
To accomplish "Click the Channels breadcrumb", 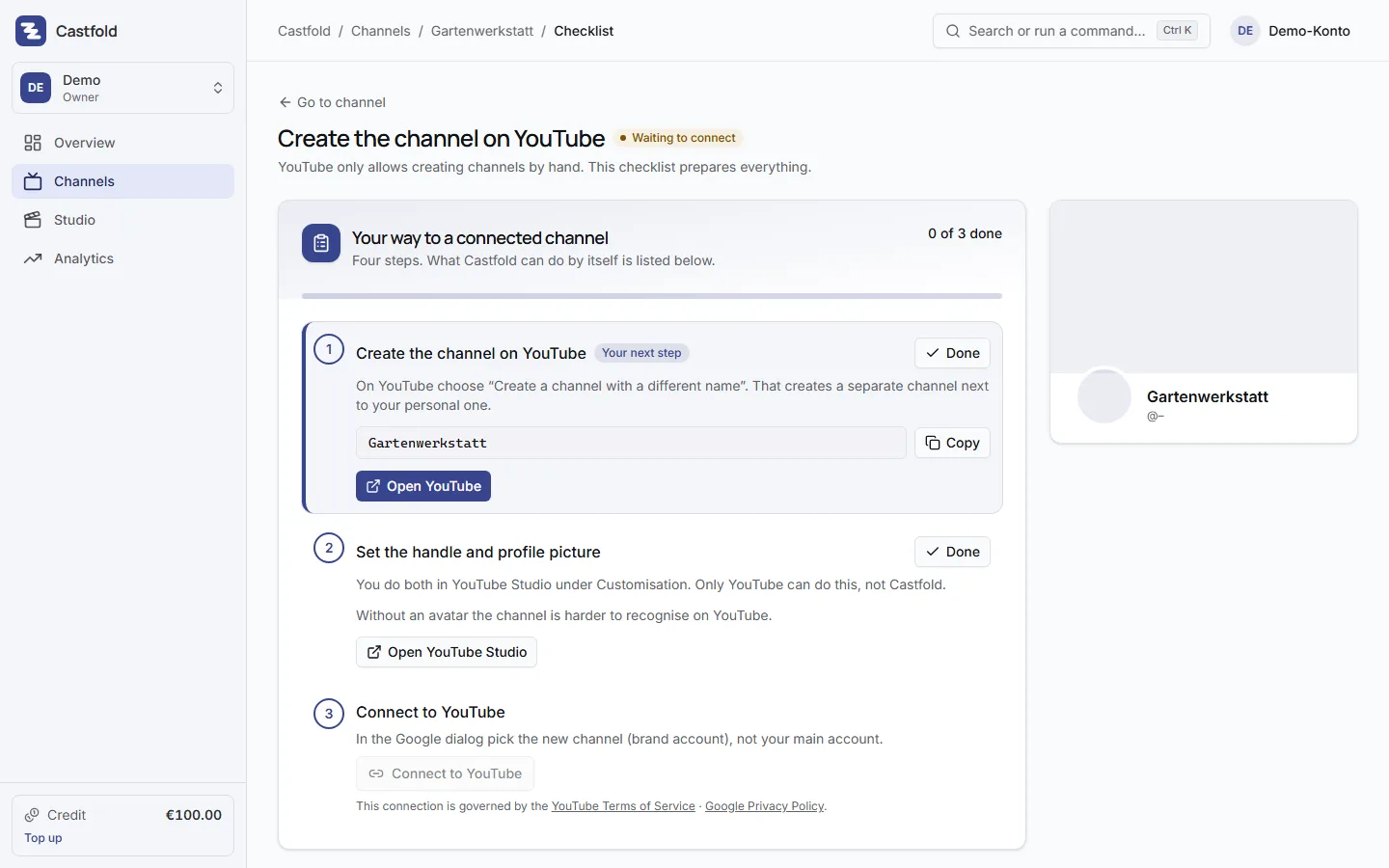I will pos(380,31).
